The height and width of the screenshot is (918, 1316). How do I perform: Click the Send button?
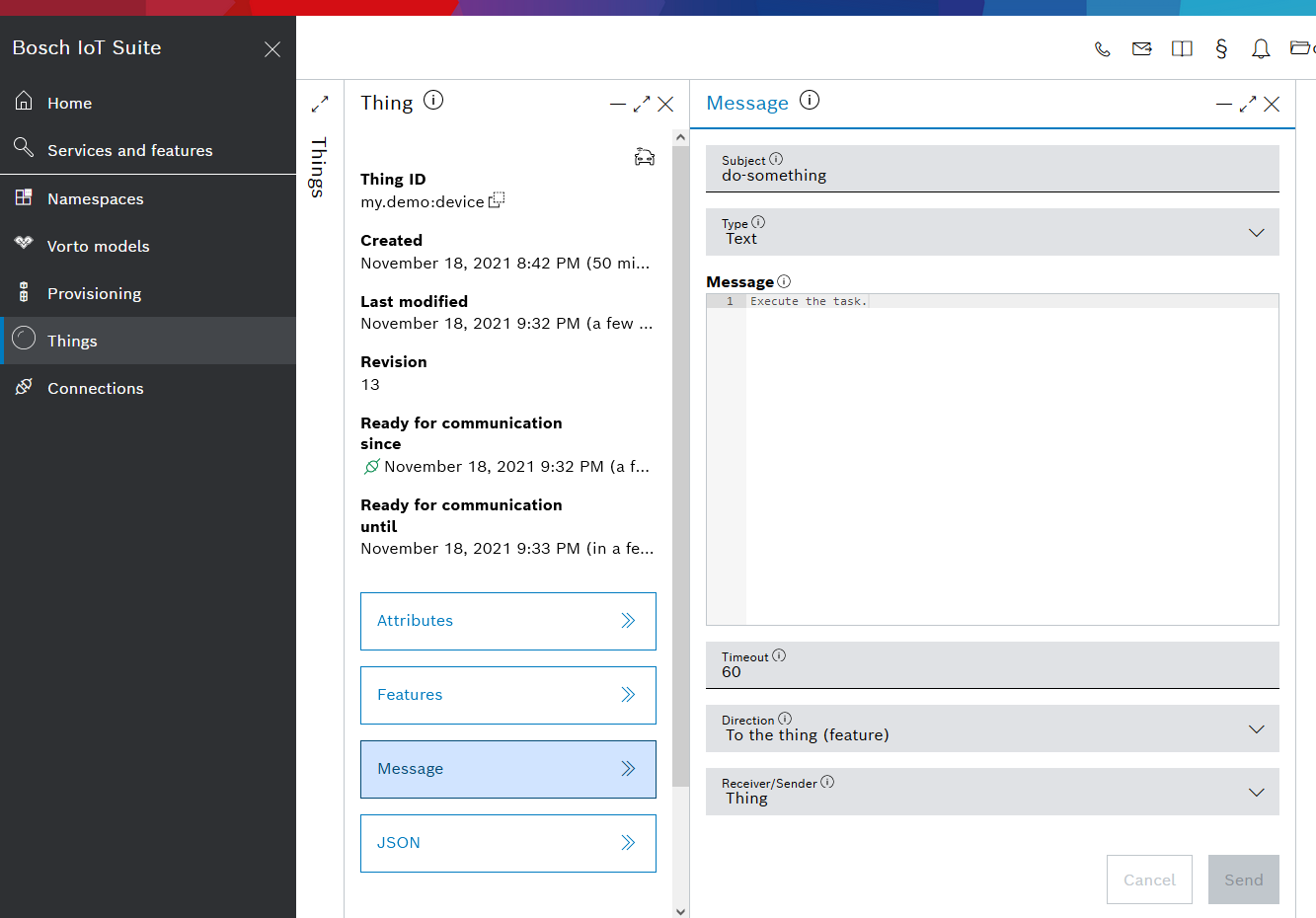(x=1244, y=880)
